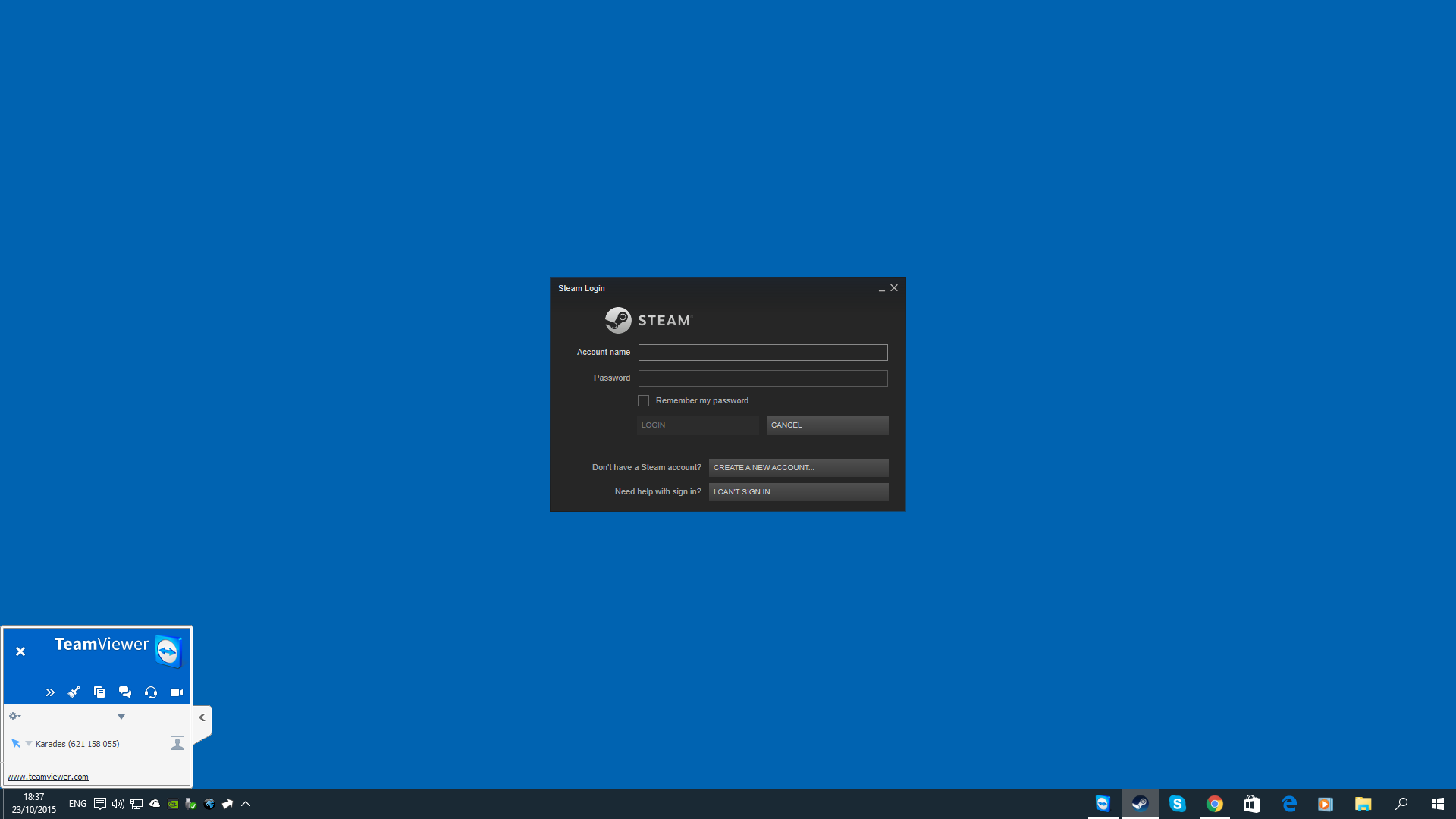
Task: Collapse the TeamViewer side panel
Action: pyautogui.click(x=202, y=717)
